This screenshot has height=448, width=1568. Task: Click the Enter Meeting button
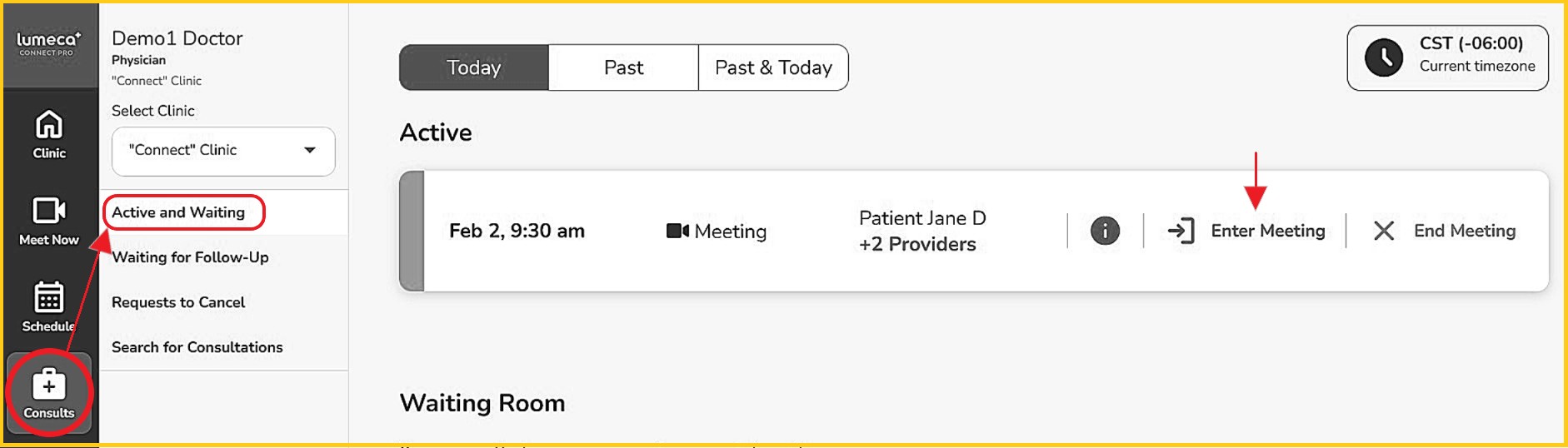1267,231
